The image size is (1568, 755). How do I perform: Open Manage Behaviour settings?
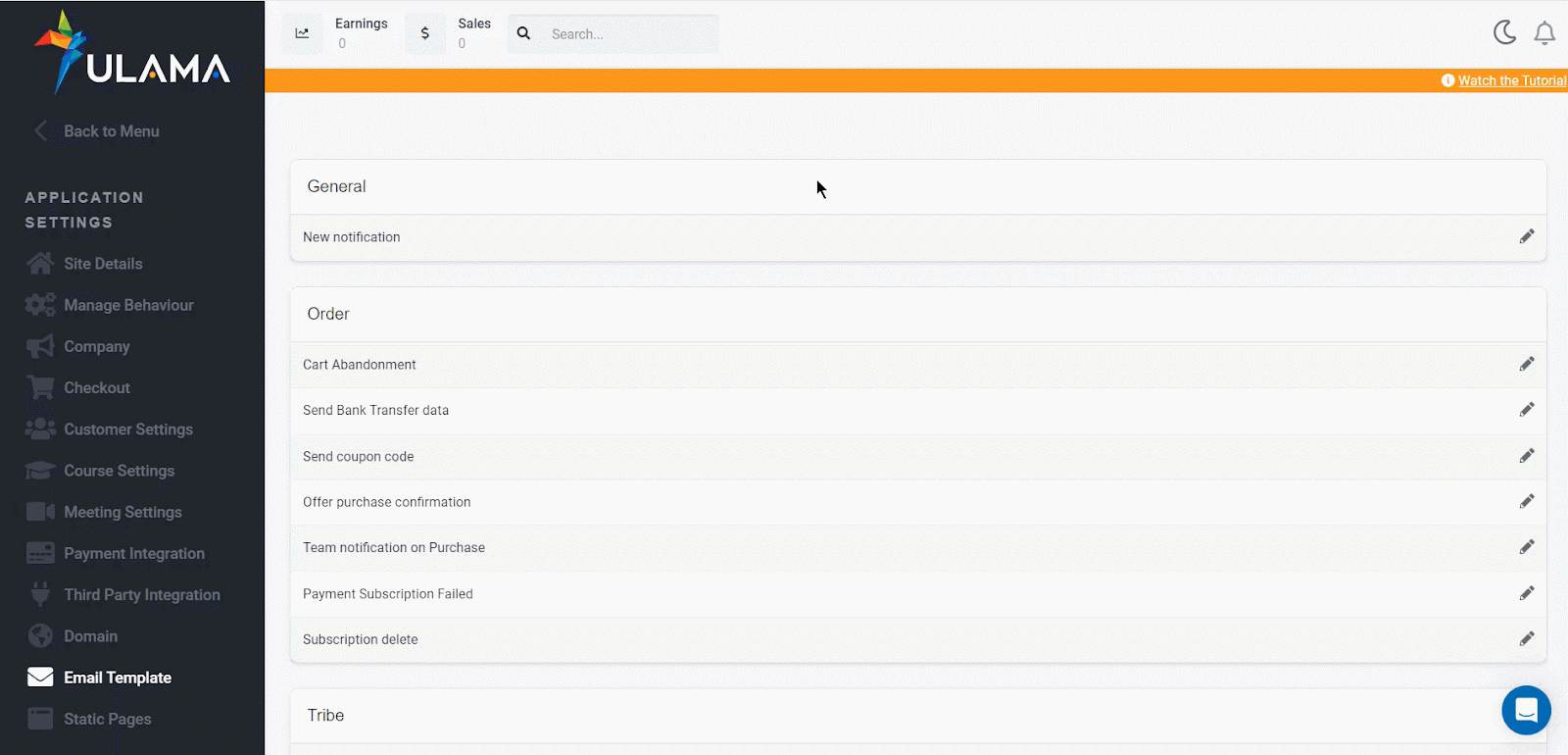coord(128,305)
